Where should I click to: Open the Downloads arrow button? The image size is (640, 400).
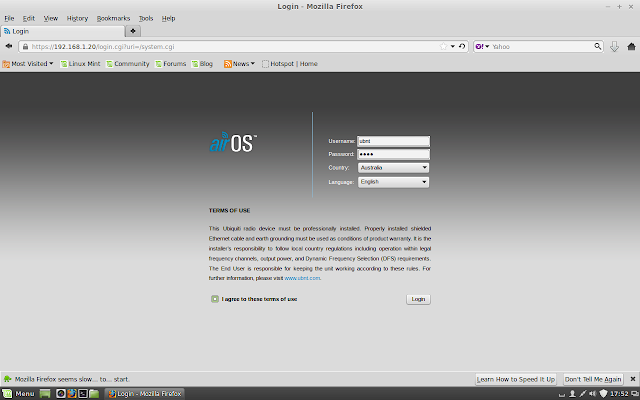tap(614, 47)
